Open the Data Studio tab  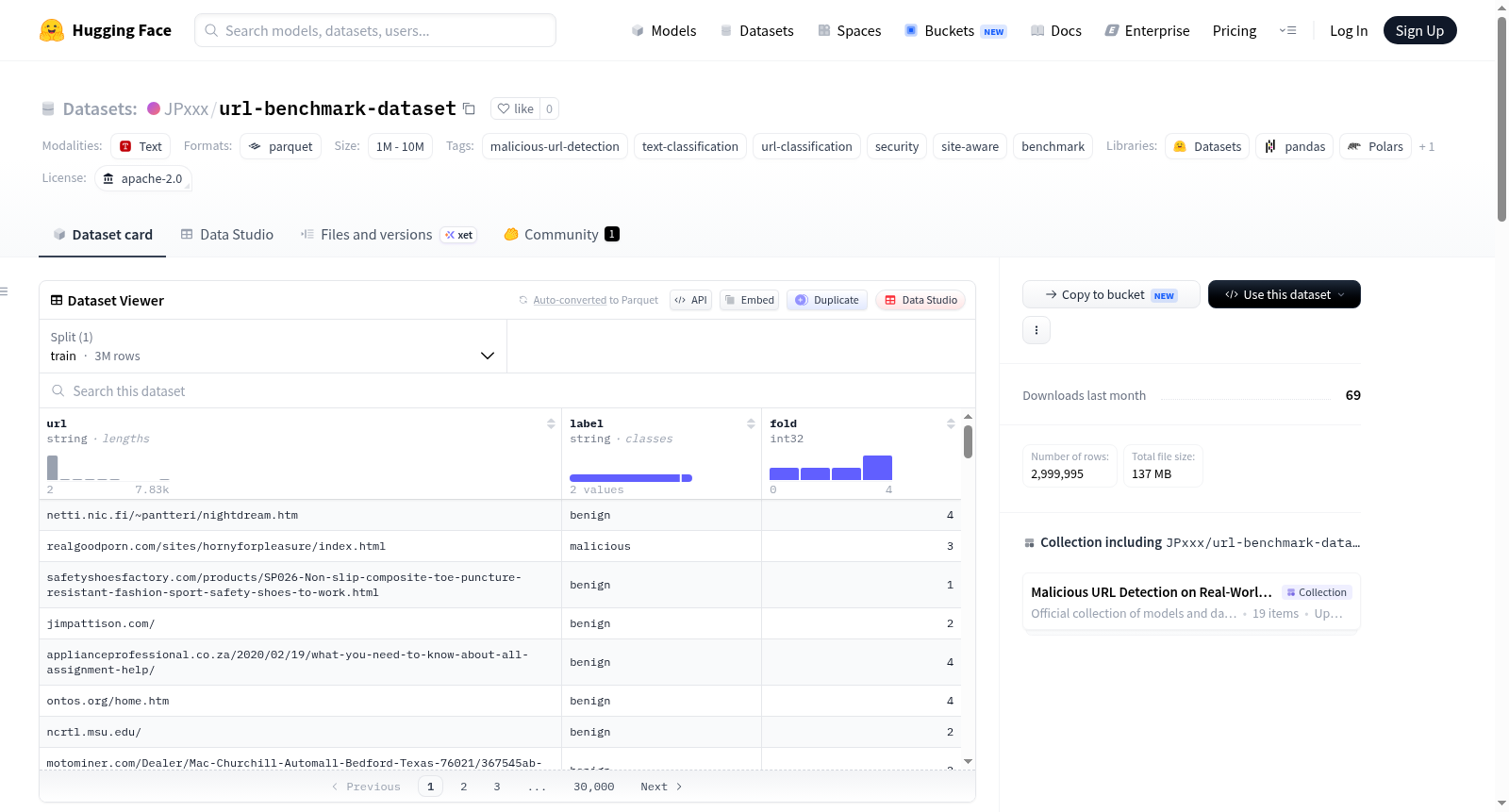pyautogui.click(x=227, y=235)
